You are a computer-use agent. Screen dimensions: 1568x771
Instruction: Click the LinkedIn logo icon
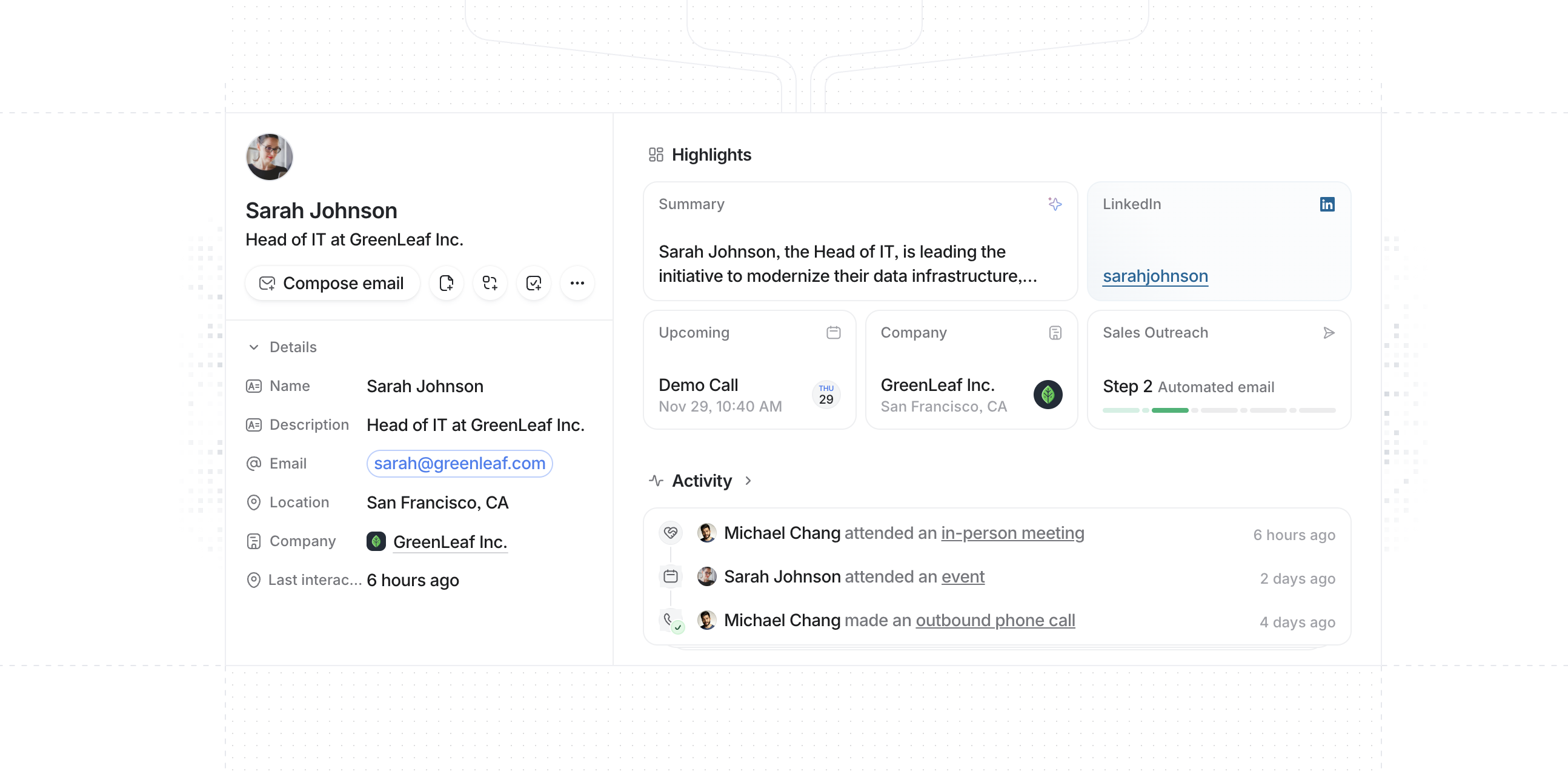(1327, 204)
